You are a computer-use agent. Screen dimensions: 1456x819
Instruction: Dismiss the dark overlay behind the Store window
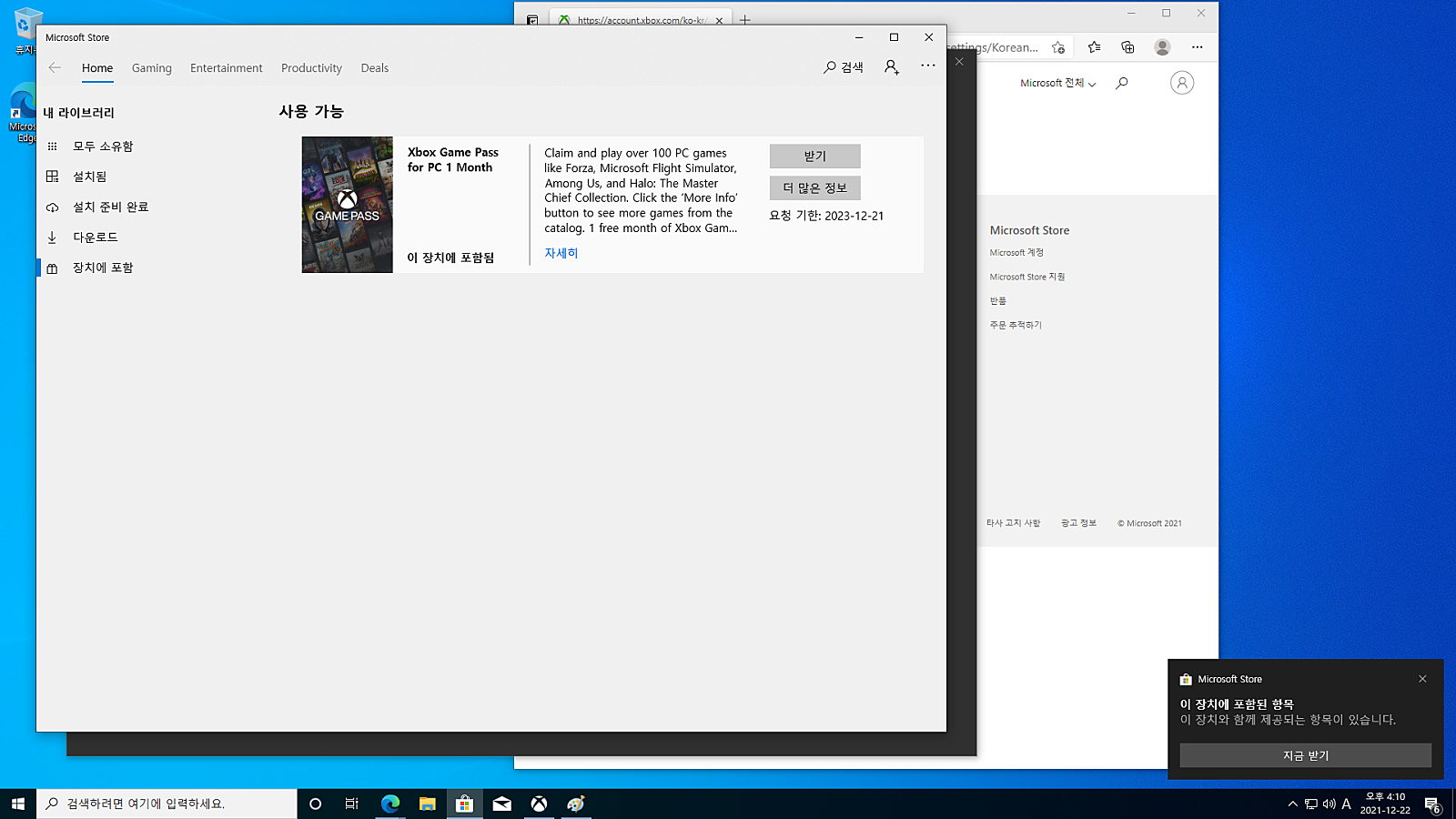point(959,62)
